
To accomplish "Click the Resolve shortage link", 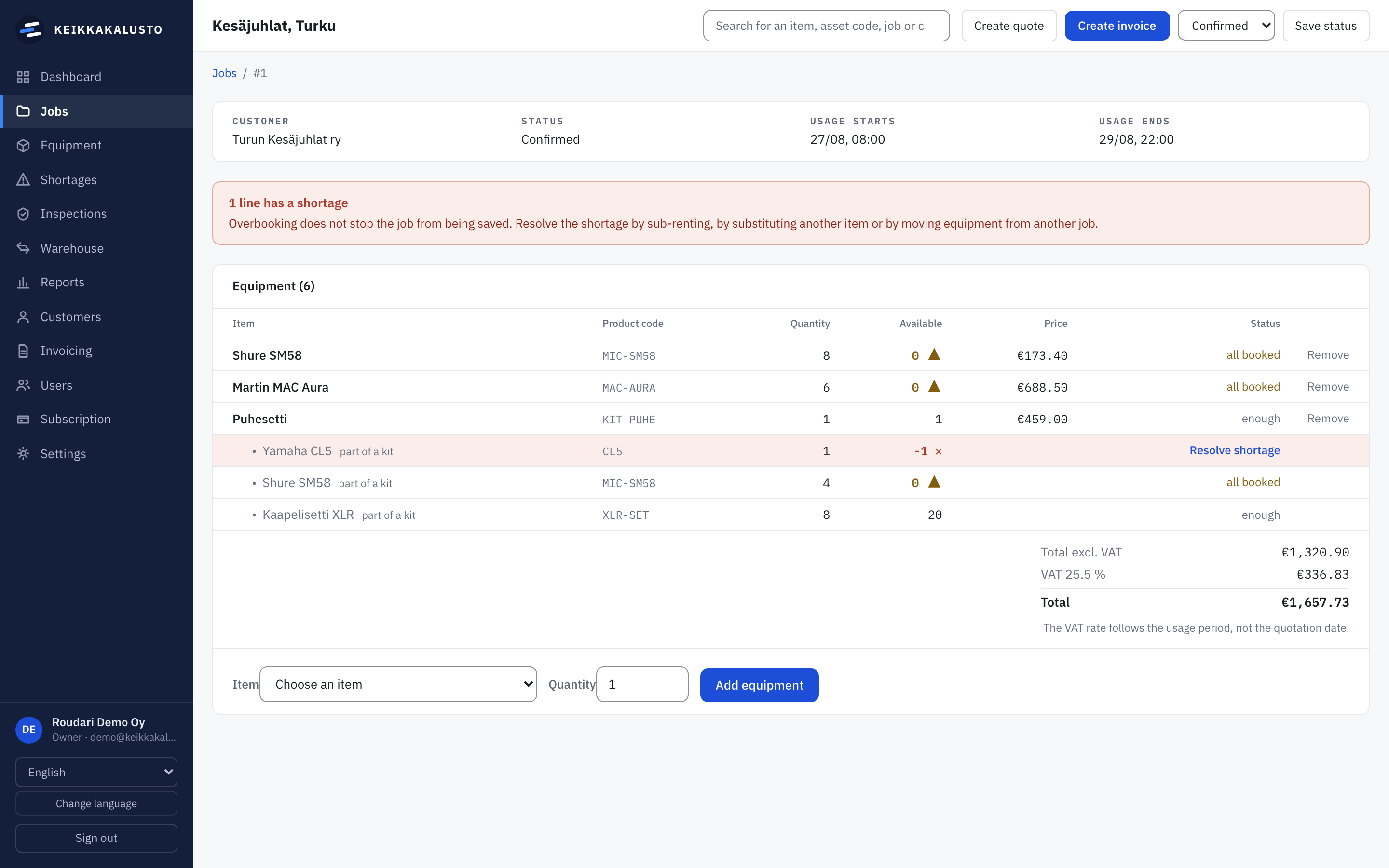I will [1235, 451].
